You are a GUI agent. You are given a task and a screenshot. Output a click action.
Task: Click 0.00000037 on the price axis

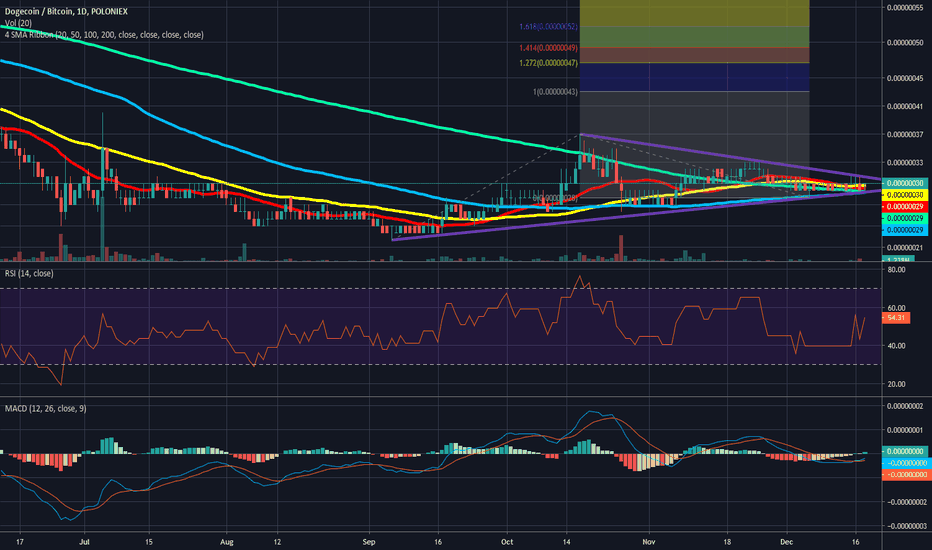(906, 134)
